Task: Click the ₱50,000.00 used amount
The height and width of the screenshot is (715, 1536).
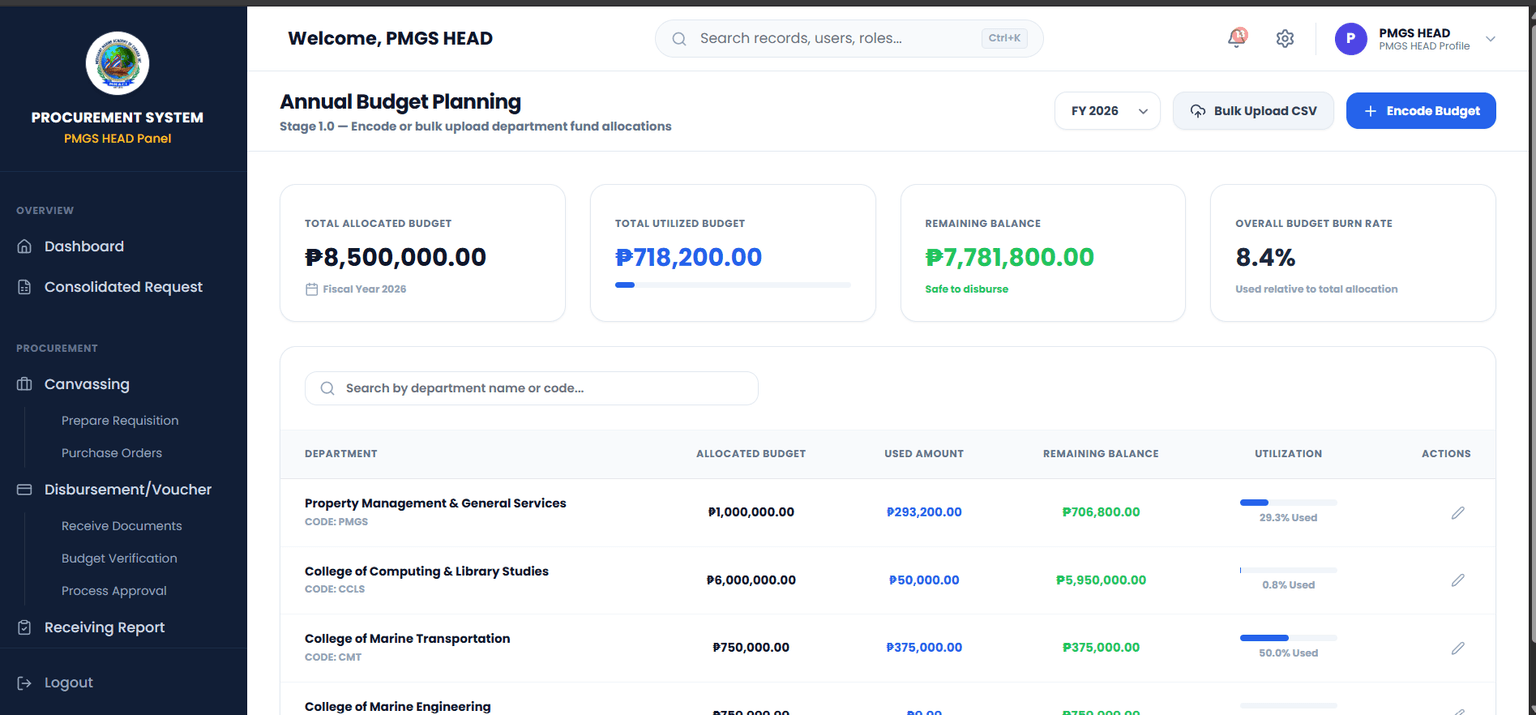Action: [924, 580]
